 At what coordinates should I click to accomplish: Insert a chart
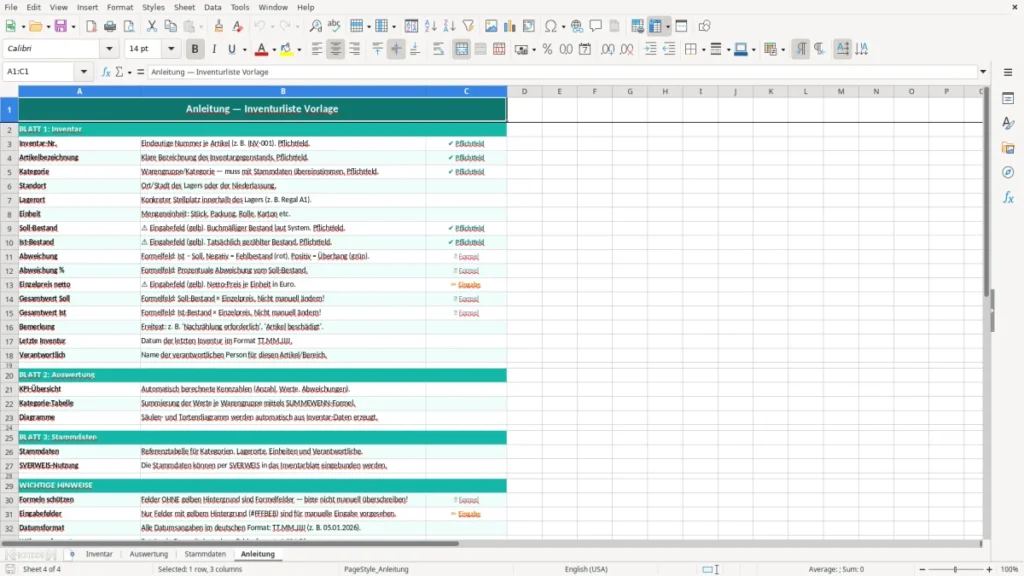click(x=510, y=26)
